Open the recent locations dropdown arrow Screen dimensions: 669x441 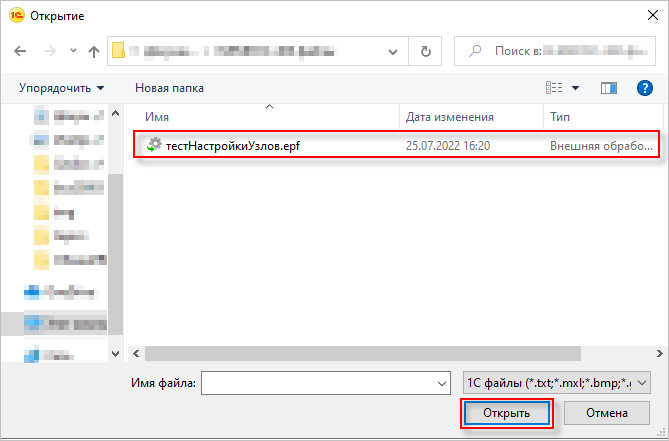coord(72,51)
